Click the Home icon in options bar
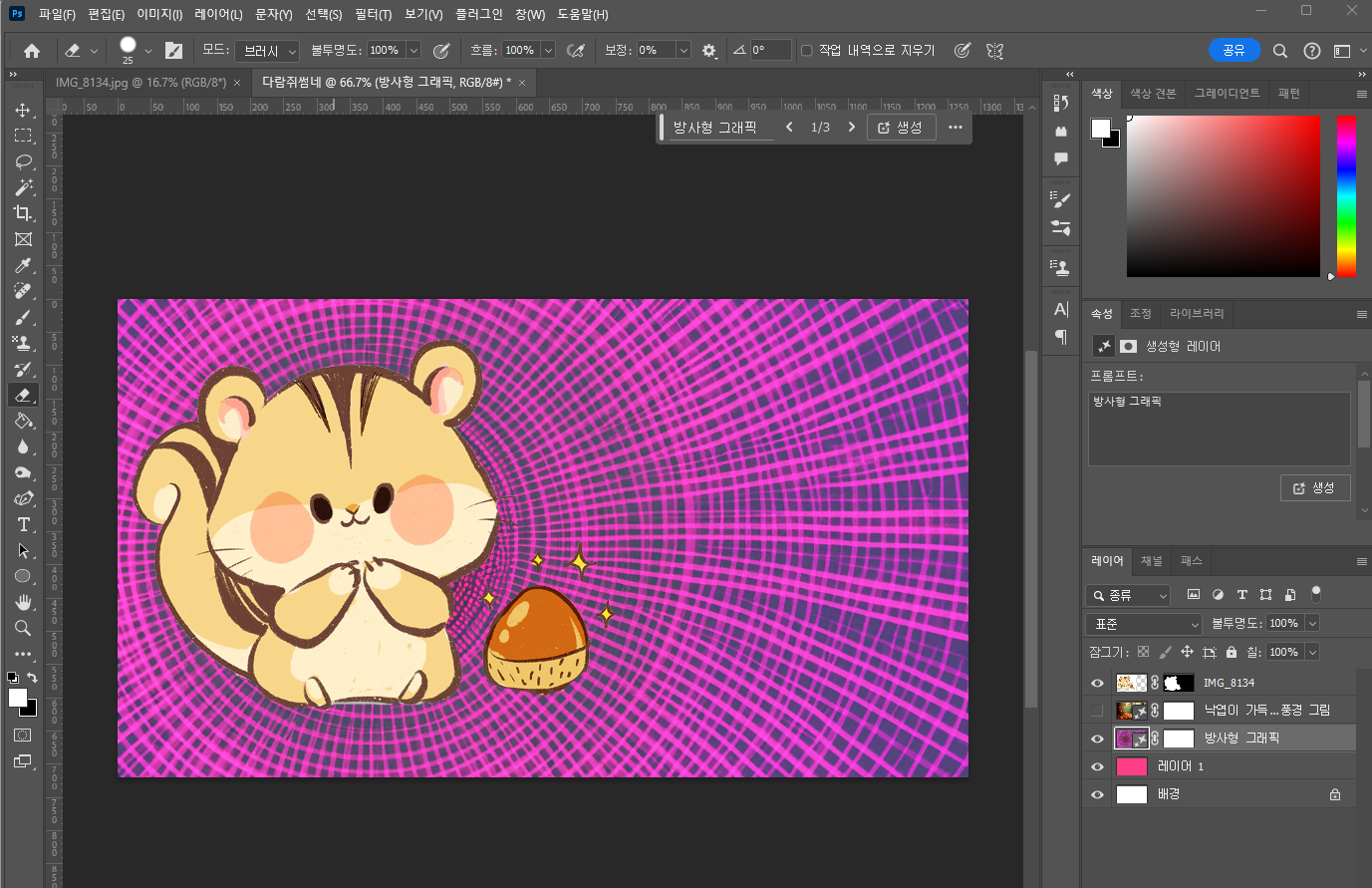The image size is (1372, 888). click(x=32, y=50)
